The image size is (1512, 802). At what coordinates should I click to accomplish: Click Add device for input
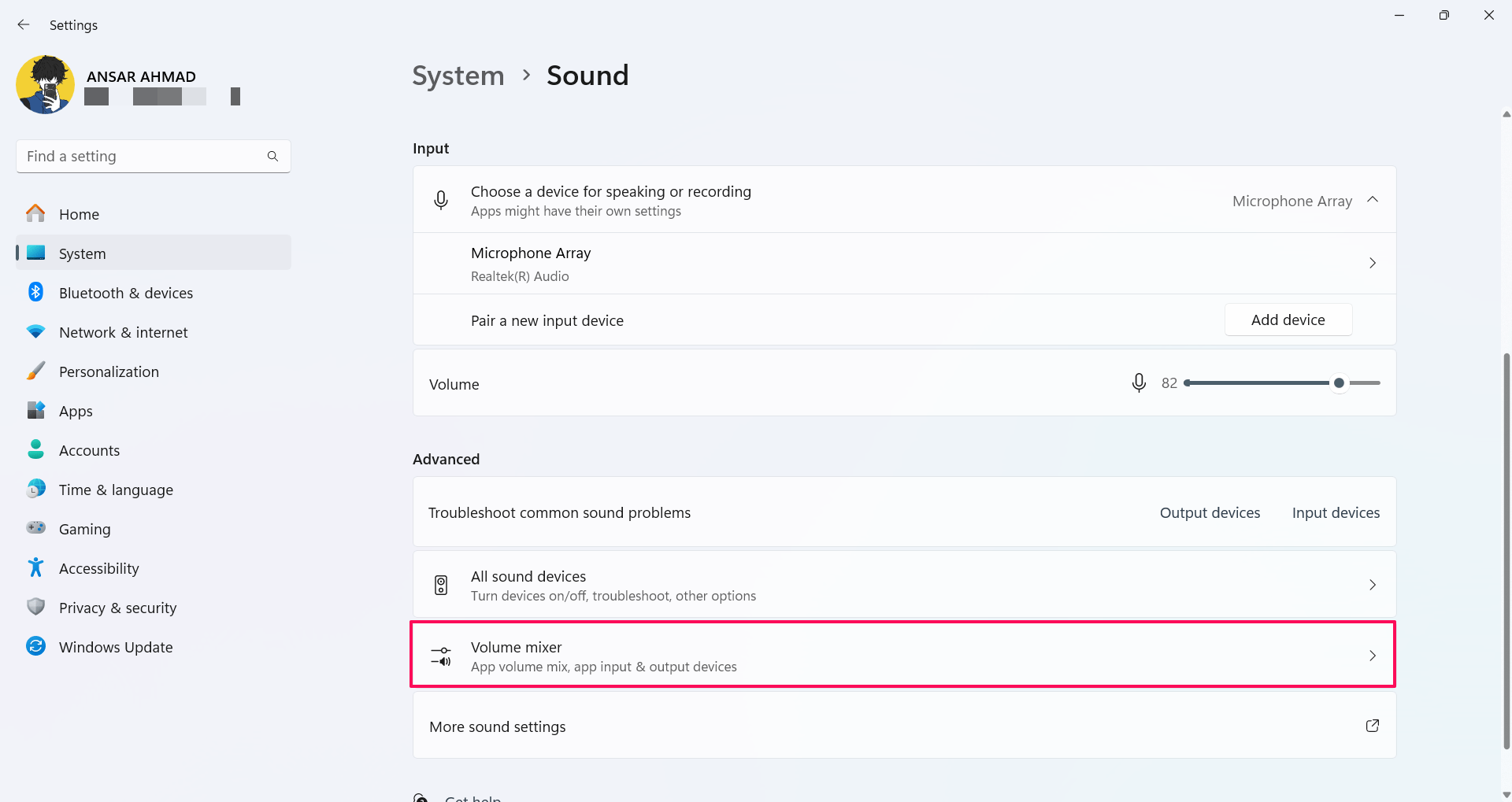[1288, 320]
